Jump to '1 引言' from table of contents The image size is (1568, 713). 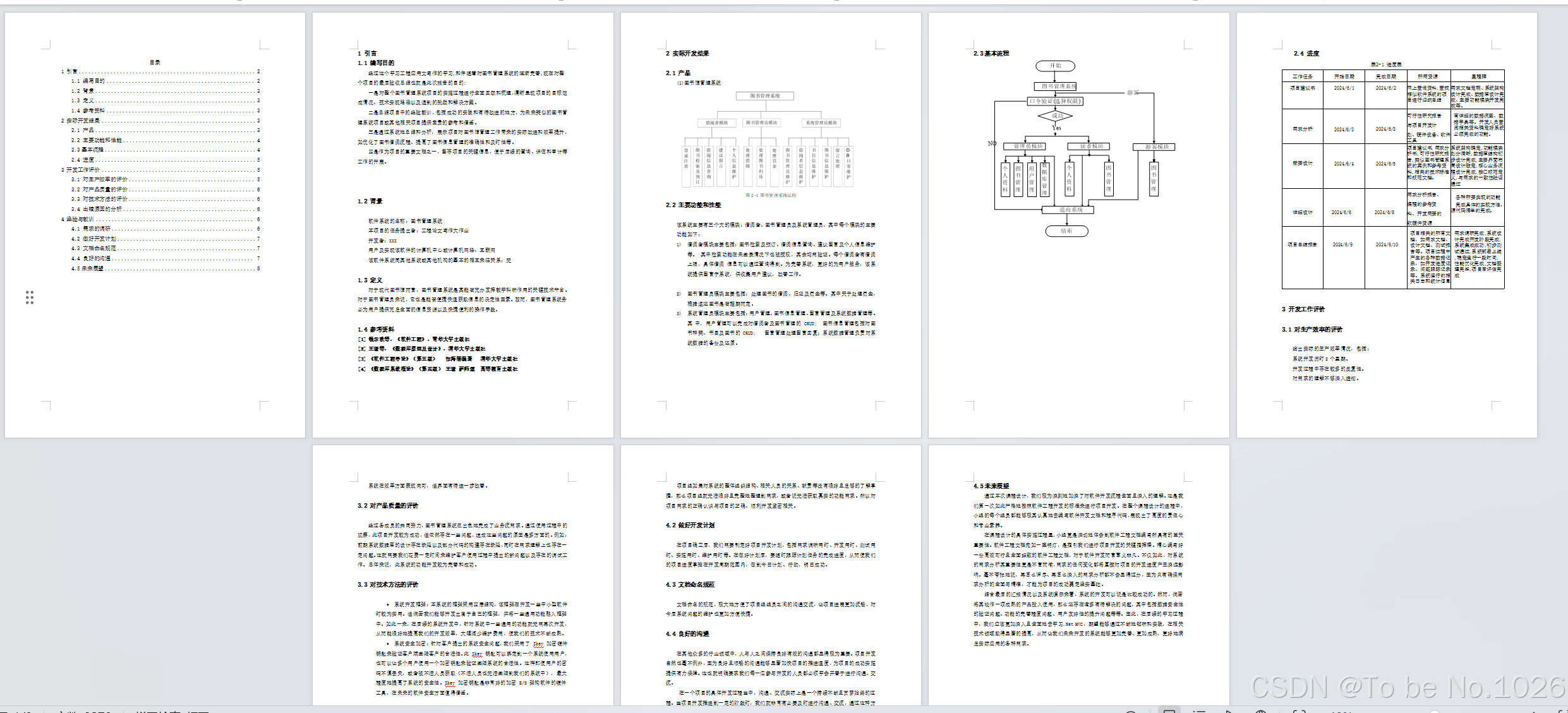click(x=69, y=71)
